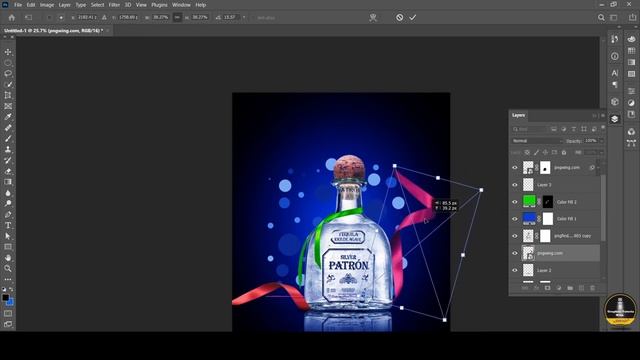Select the Eyedropper tool
Viewport: 640px width, 360px height.
pyautogui.click(x=8, y=117)
